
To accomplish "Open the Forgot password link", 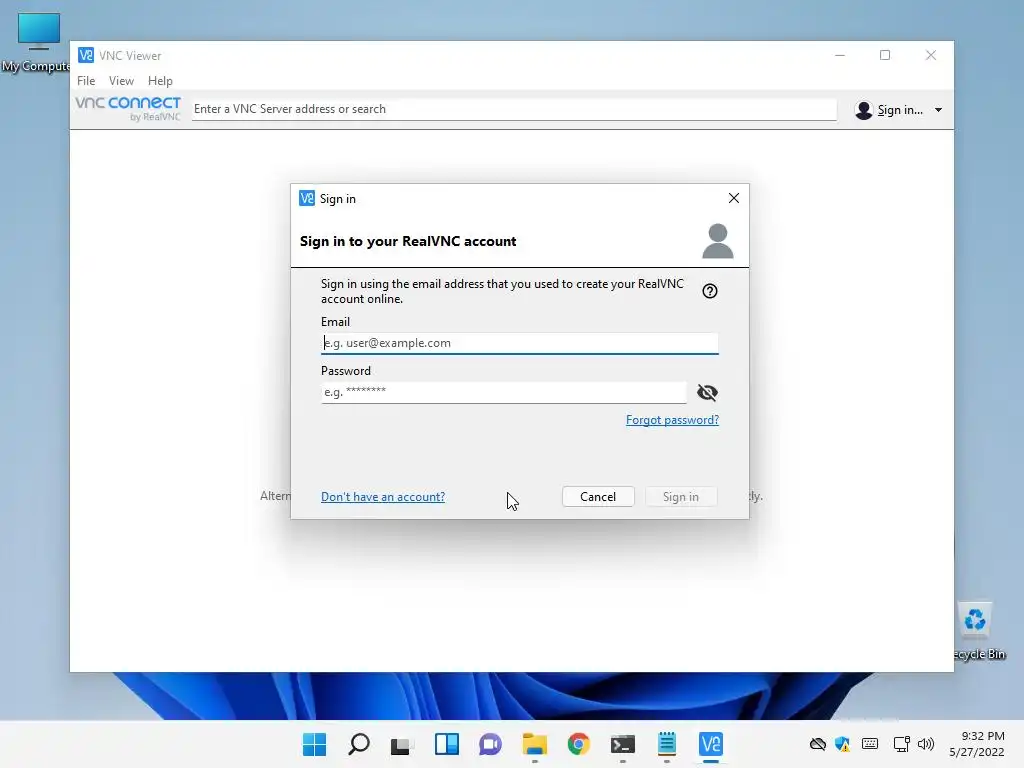I will pyautogui.click(x=672, y=420).
